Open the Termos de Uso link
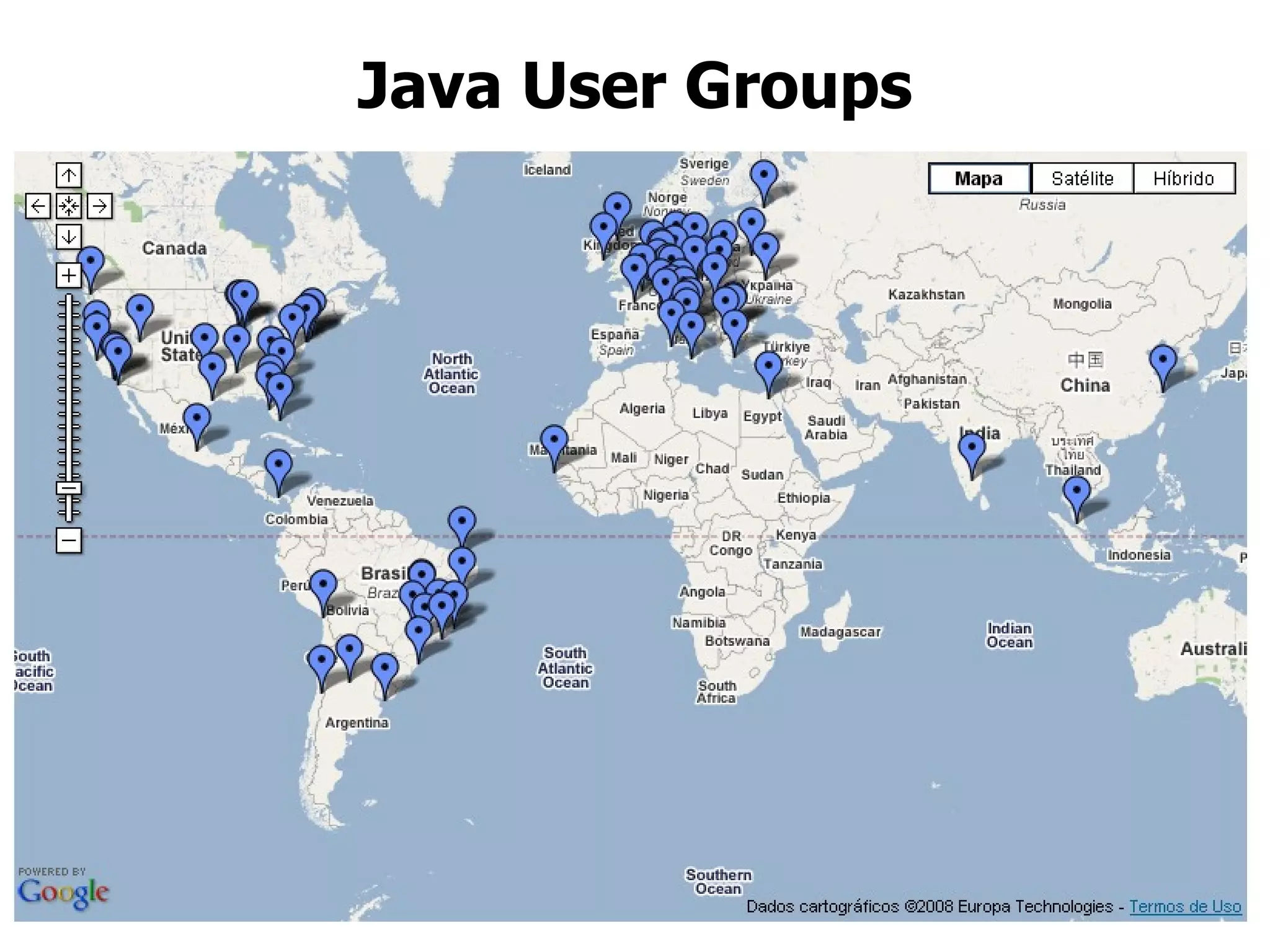1270x952 pixels. (x=1185, y=907)
